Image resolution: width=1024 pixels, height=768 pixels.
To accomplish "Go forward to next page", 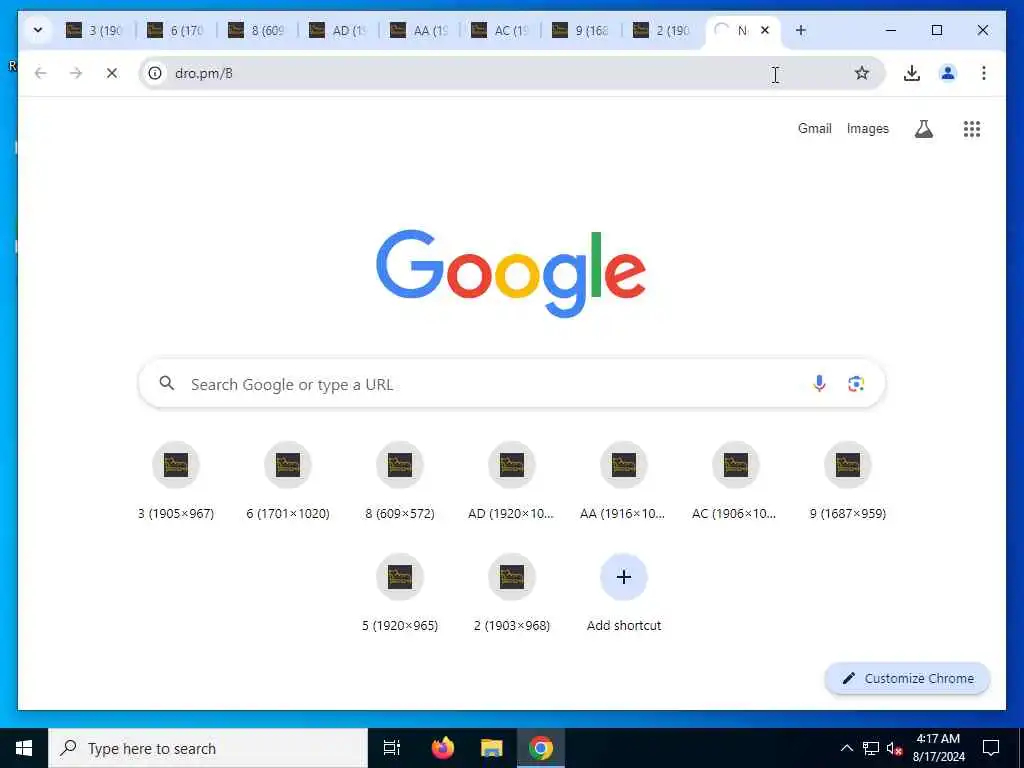I will 76,73.
